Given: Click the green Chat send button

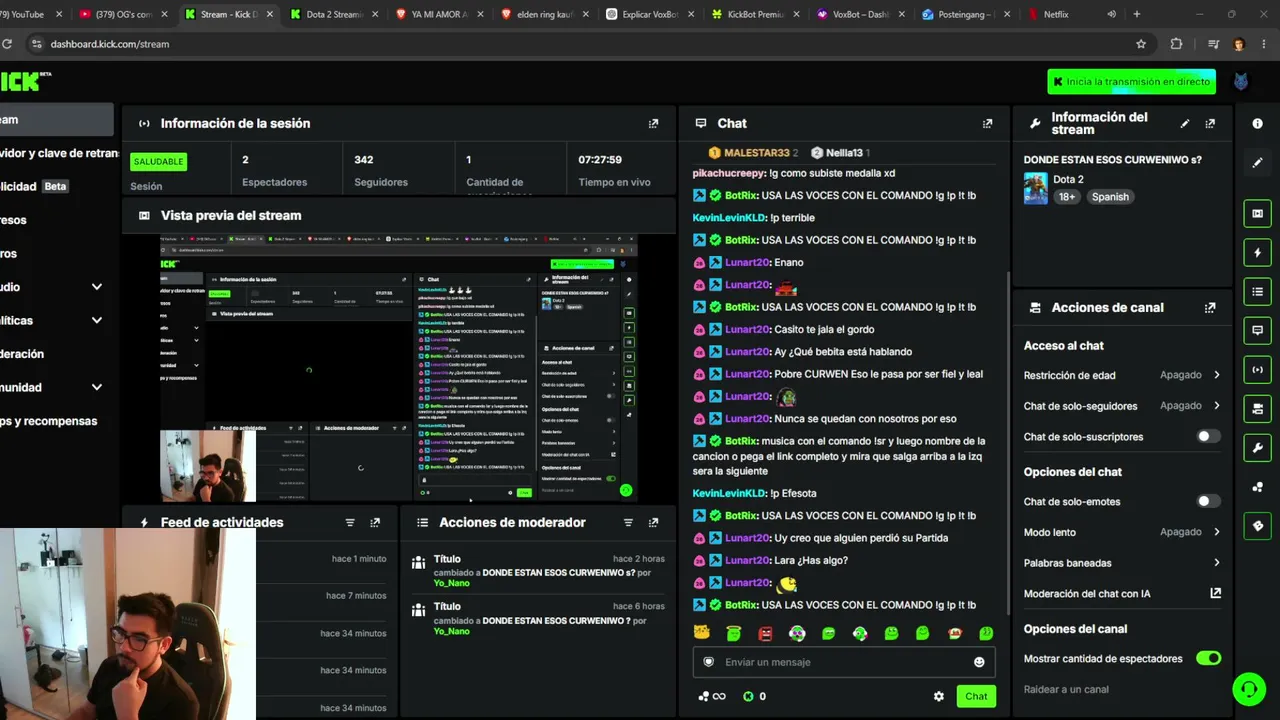Looking at the screenshot, I should click(976, 696).
